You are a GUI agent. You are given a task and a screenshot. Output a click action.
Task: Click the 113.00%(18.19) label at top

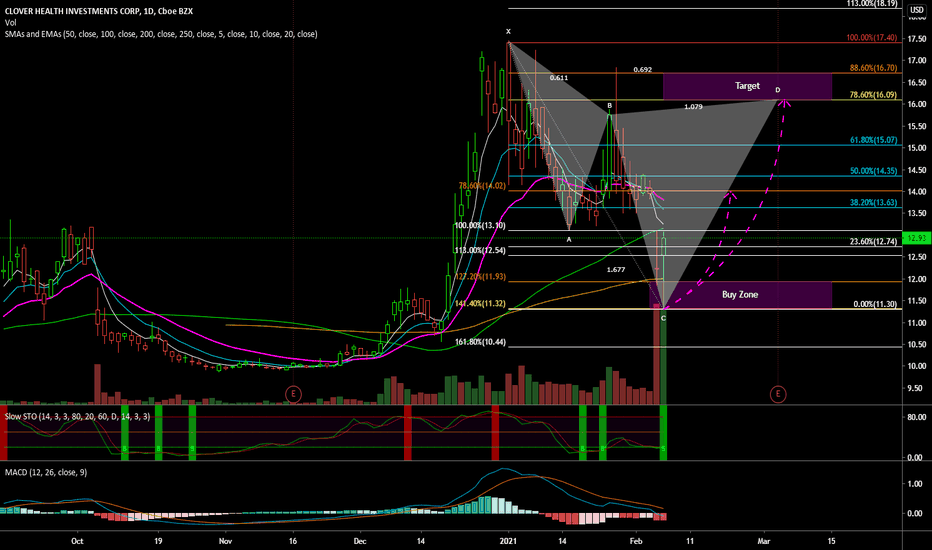tap(872, 4)
